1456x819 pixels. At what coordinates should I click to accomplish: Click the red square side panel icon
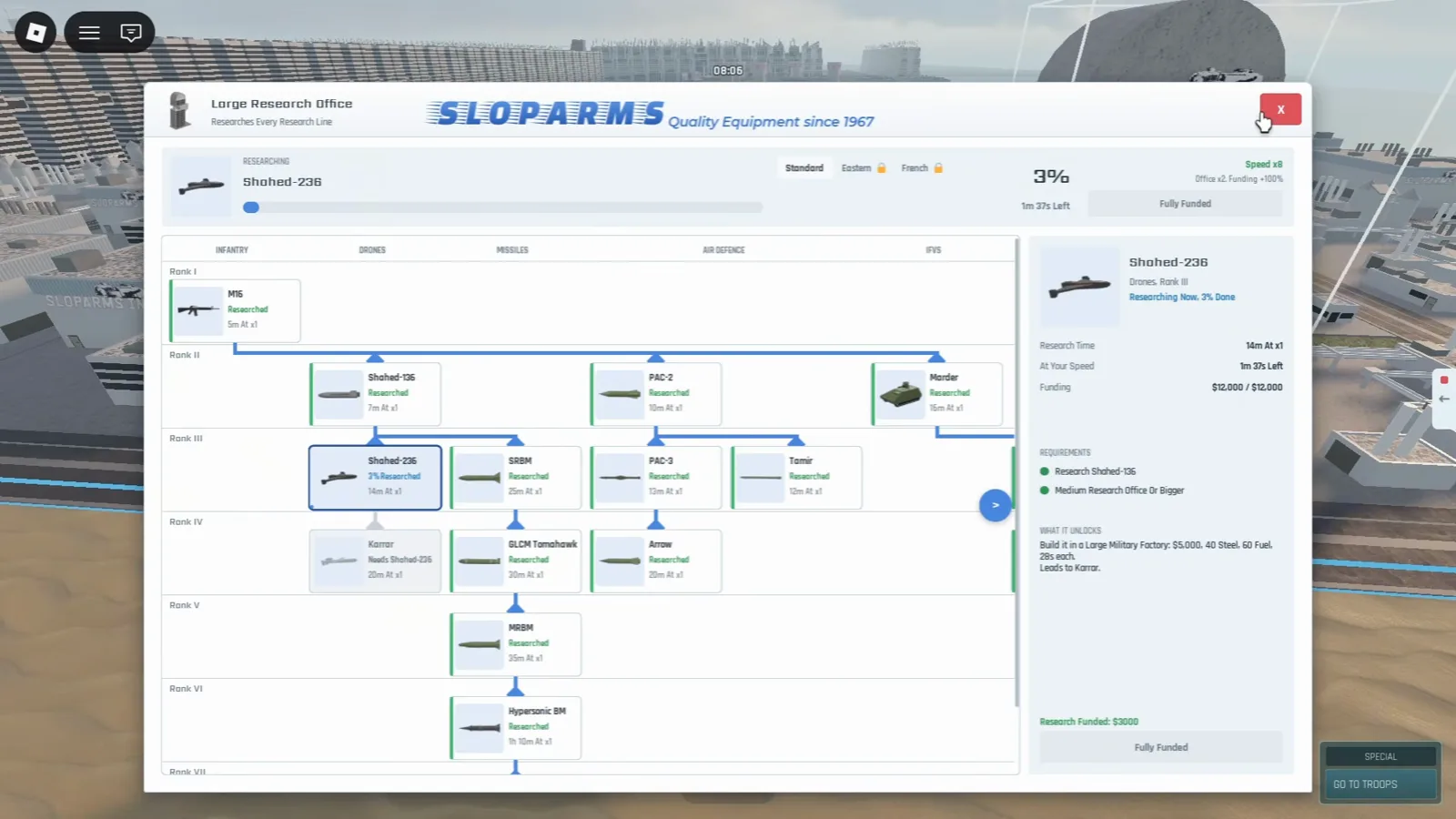click(1444, 379)
